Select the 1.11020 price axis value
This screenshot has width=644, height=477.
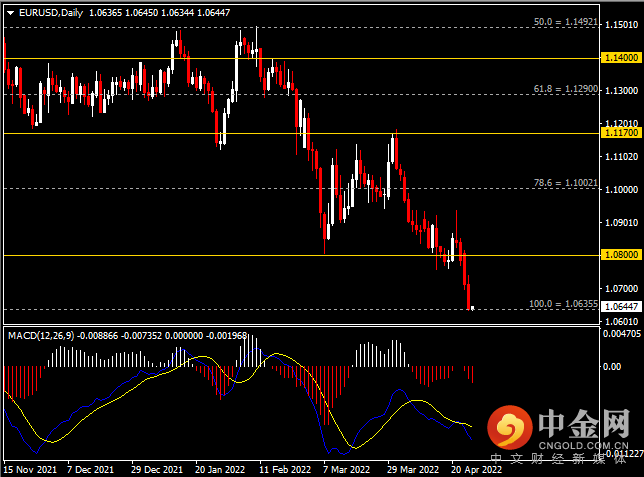click(621, 157)
